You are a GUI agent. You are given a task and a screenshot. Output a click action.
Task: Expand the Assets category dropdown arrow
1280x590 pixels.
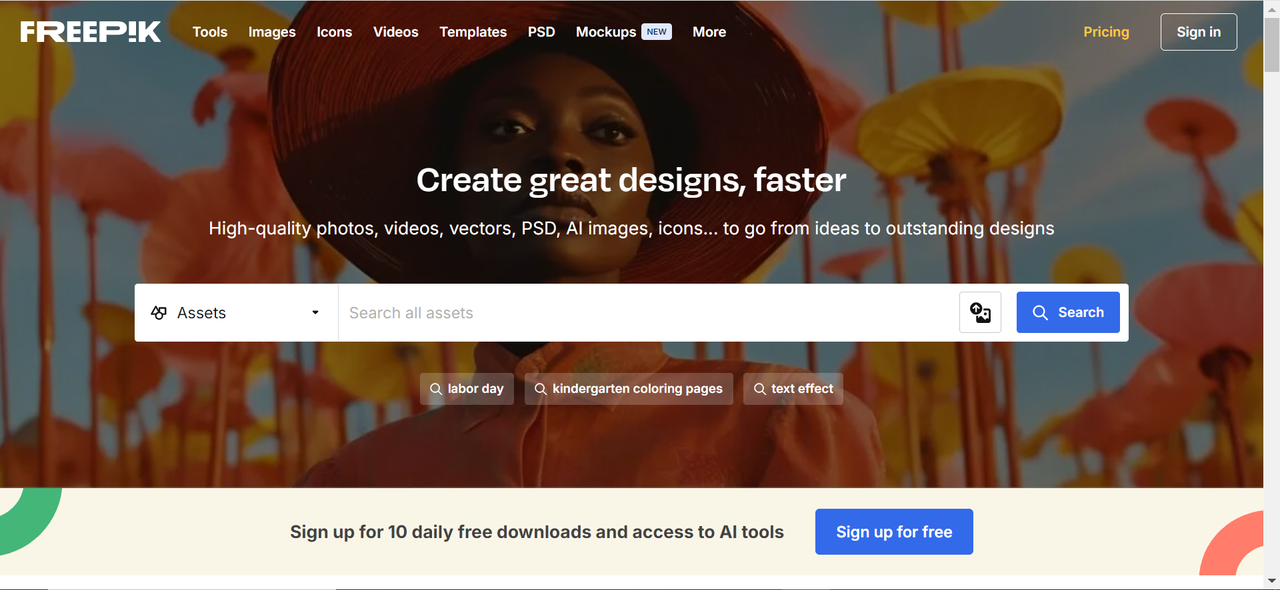[315, 313]
